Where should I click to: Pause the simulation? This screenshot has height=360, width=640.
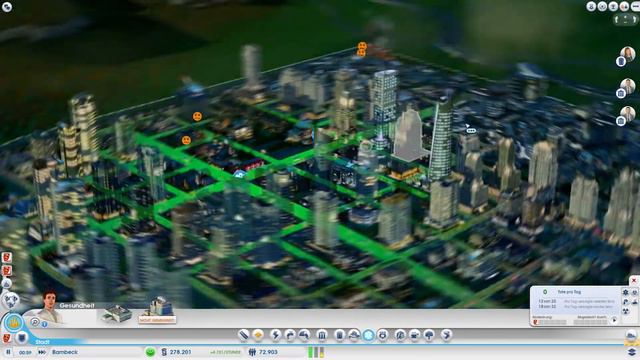point(8,352)
